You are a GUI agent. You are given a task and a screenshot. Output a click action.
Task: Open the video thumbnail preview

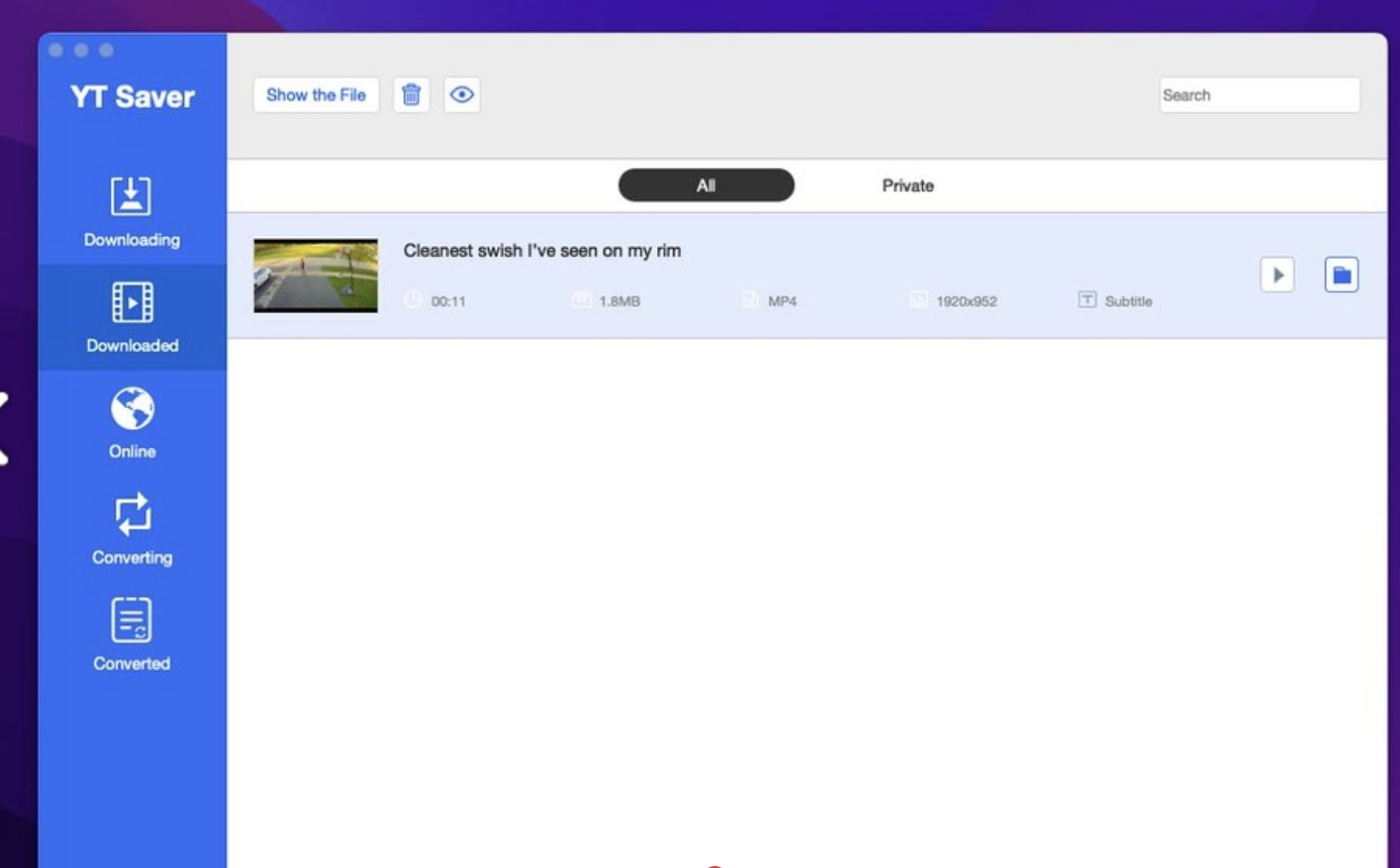(x=319, y=277)
